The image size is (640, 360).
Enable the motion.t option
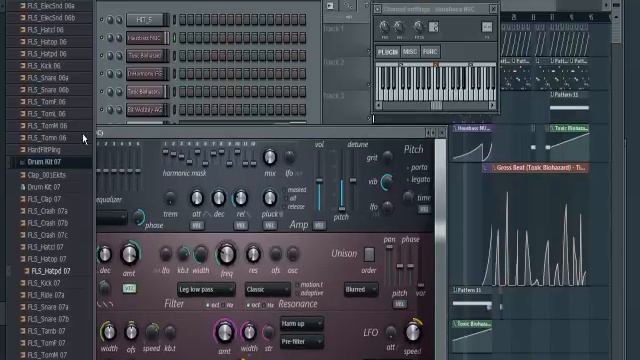[x=309, y=284]
